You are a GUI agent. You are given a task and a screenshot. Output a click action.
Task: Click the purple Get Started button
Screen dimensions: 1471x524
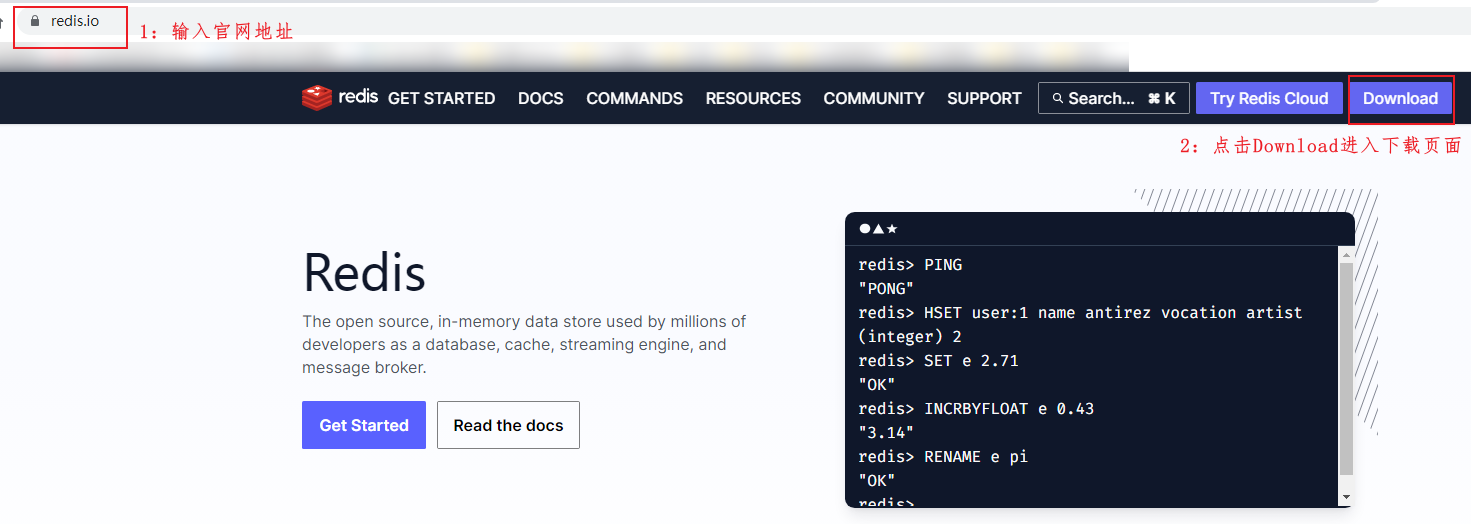point(364,425)
